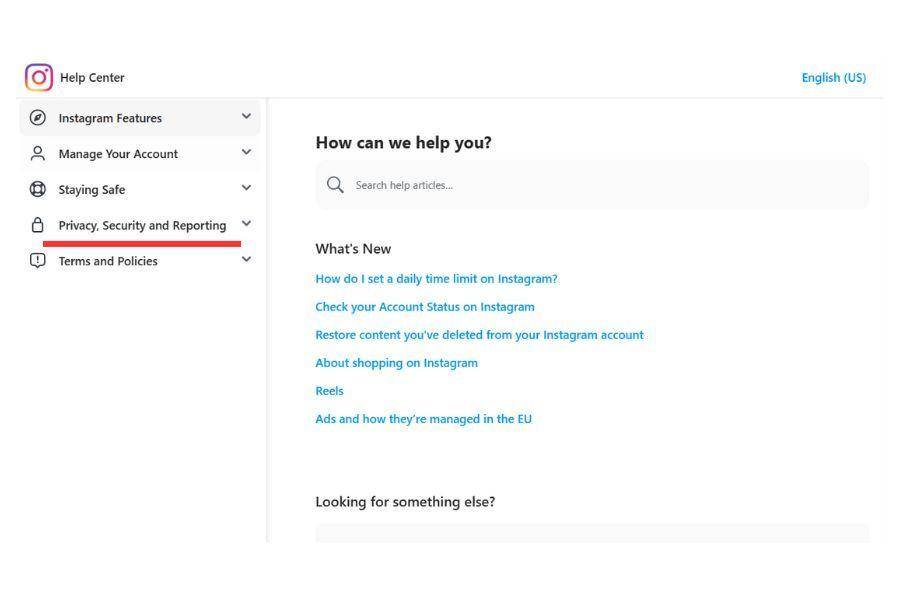The width and height of the screenshot is (900, 600).
Task: Click the person icon beside Manage Your Account
Action: pyautogui.click(x=38, y=153)
